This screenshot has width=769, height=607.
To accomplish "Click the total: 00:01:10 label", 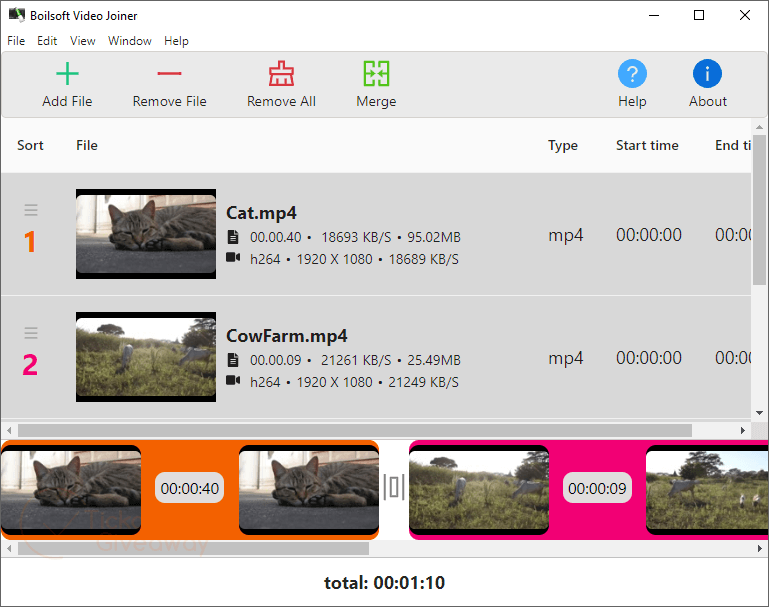I will [x=384, y=582].
